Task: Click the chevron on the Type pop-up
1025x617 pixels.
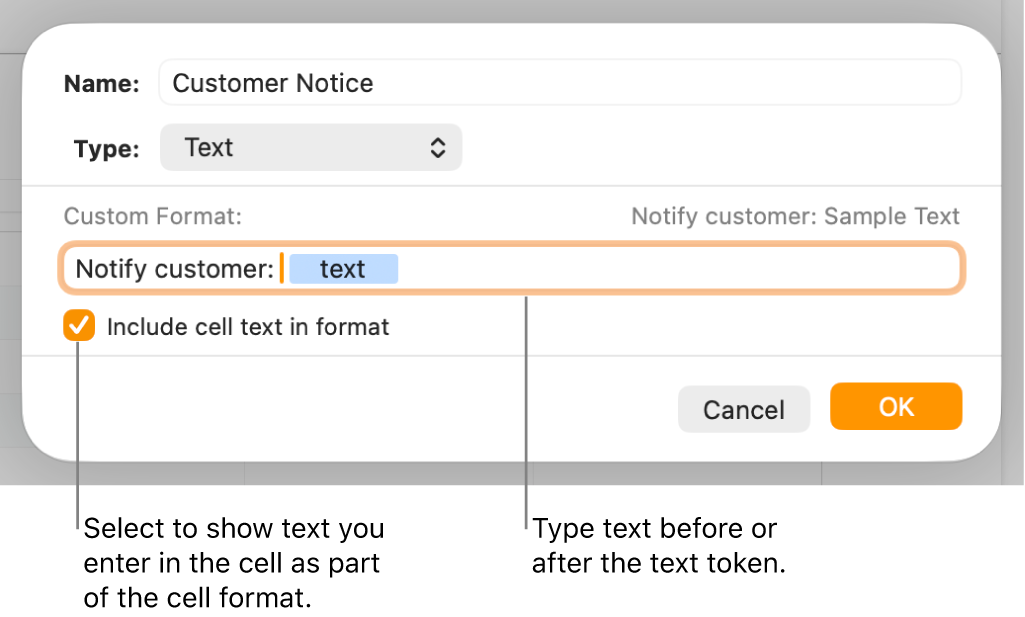Action: (x=438, y=147)
